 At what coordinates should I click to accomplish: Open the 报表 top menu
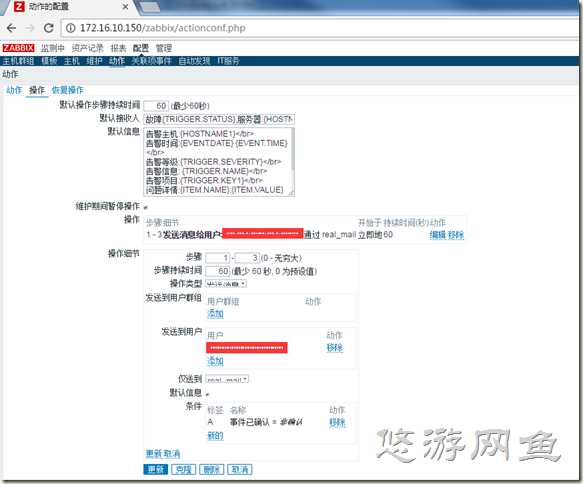[x=118, y=48]
